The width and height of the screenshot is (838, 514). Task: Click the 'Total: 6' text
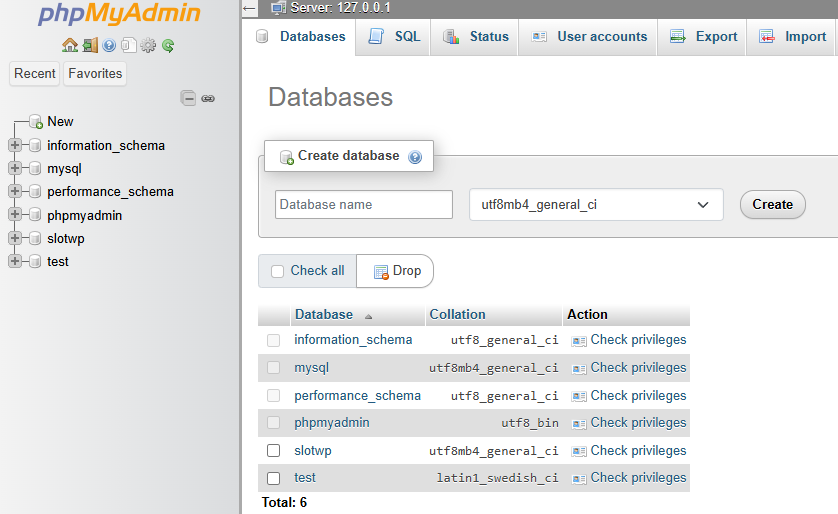[284, 502]
